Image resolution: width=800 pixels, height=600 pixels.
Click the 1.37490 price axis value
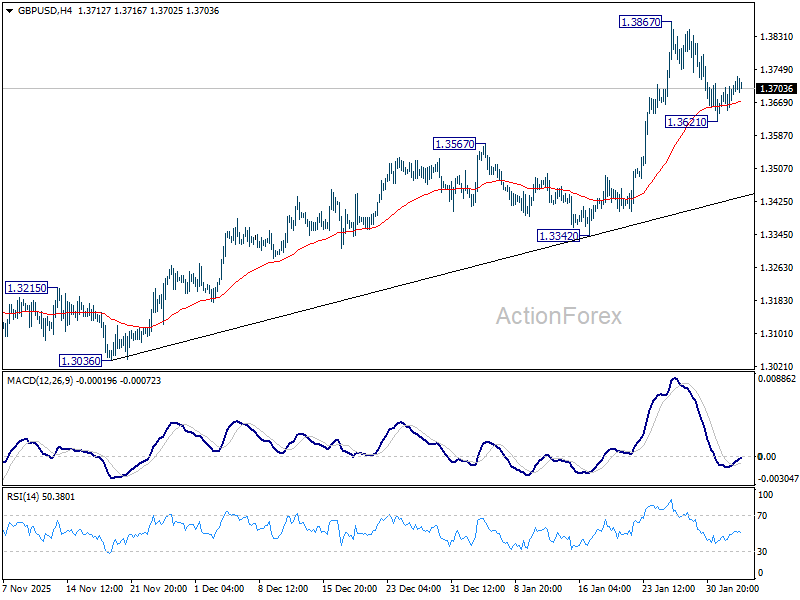pyautogui.click(x=777, y=69)
